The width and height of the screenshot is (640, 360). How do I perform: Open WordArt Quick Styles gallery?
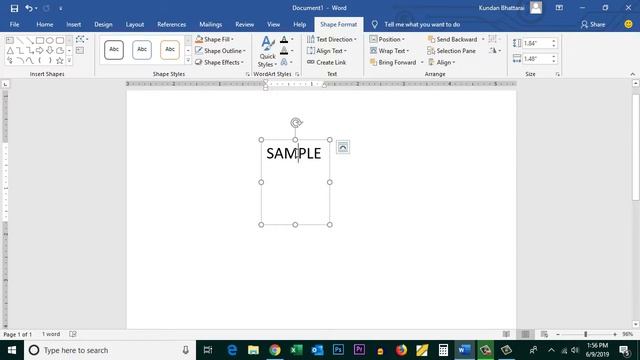(267, 52)
